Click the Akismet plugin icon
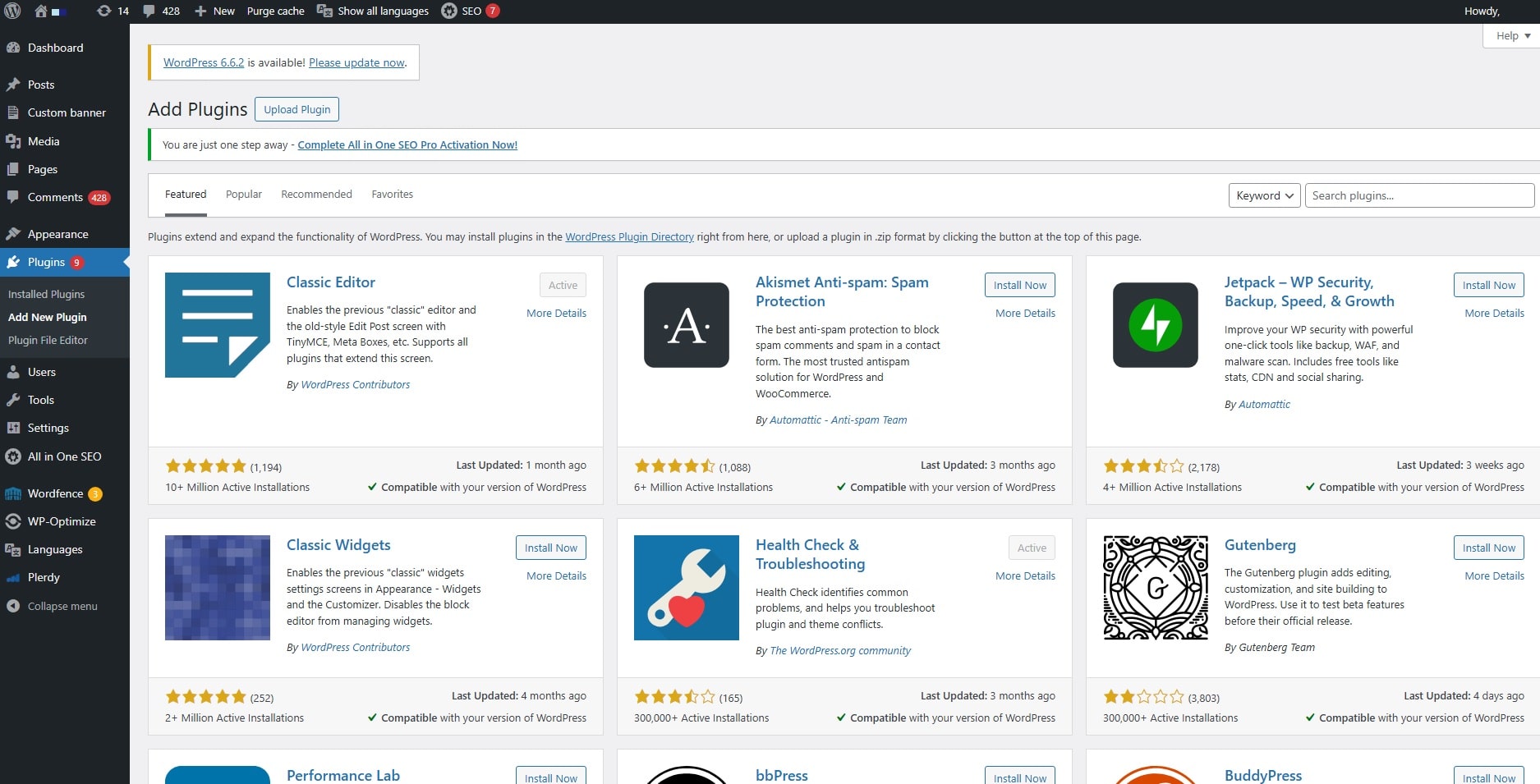 click(687, 325)
